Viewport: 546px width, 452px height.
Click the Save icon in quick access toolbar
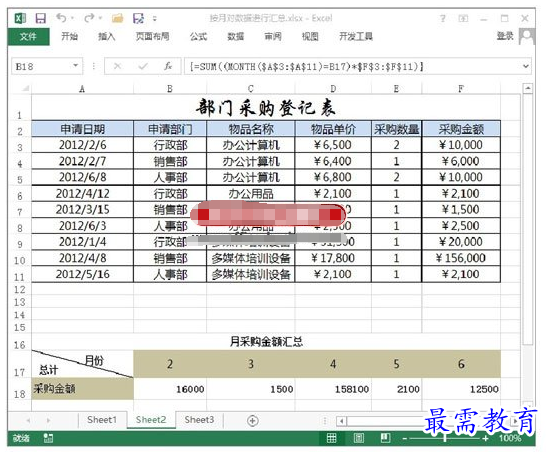[41, 18]
